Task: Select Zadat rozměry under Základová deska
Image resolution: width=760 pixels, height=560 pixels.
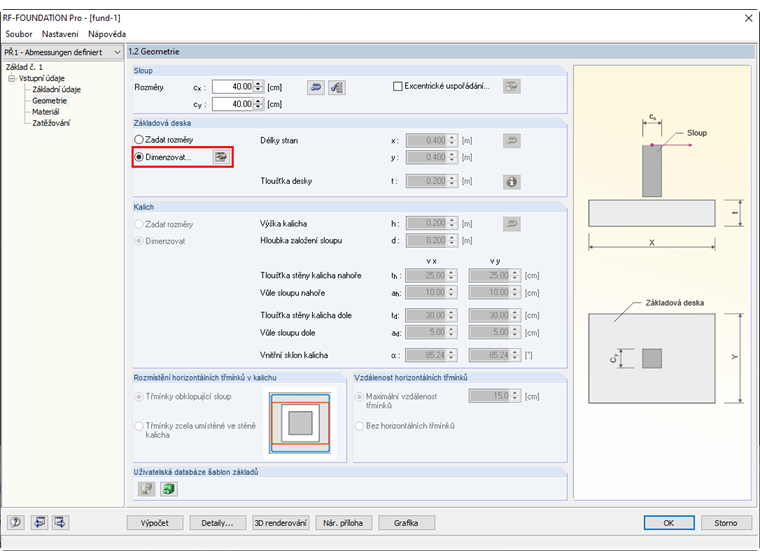Action: (x=139, y=140)
